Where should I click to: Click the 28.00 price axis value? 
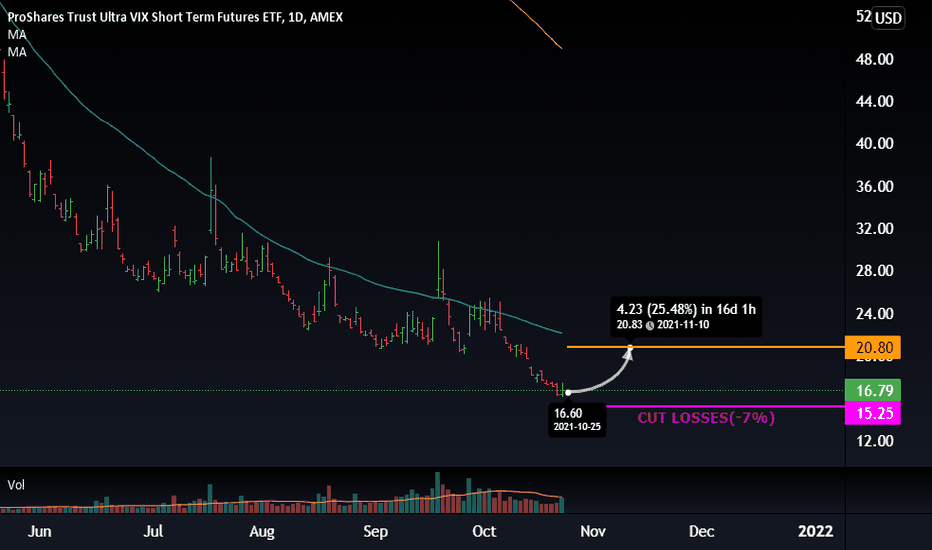pos(874,271)
